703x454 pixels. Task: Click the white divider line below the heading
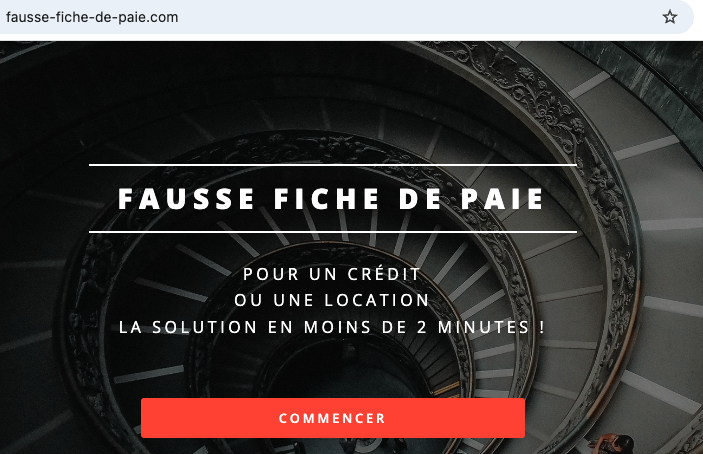(333, 232)
